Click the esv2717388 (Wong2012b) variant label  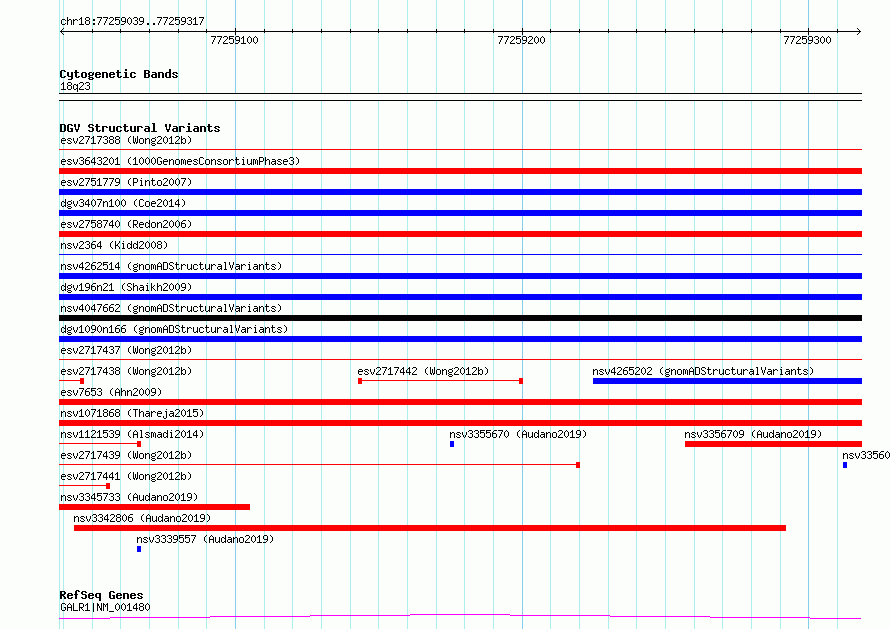click(x=126, y=140)
